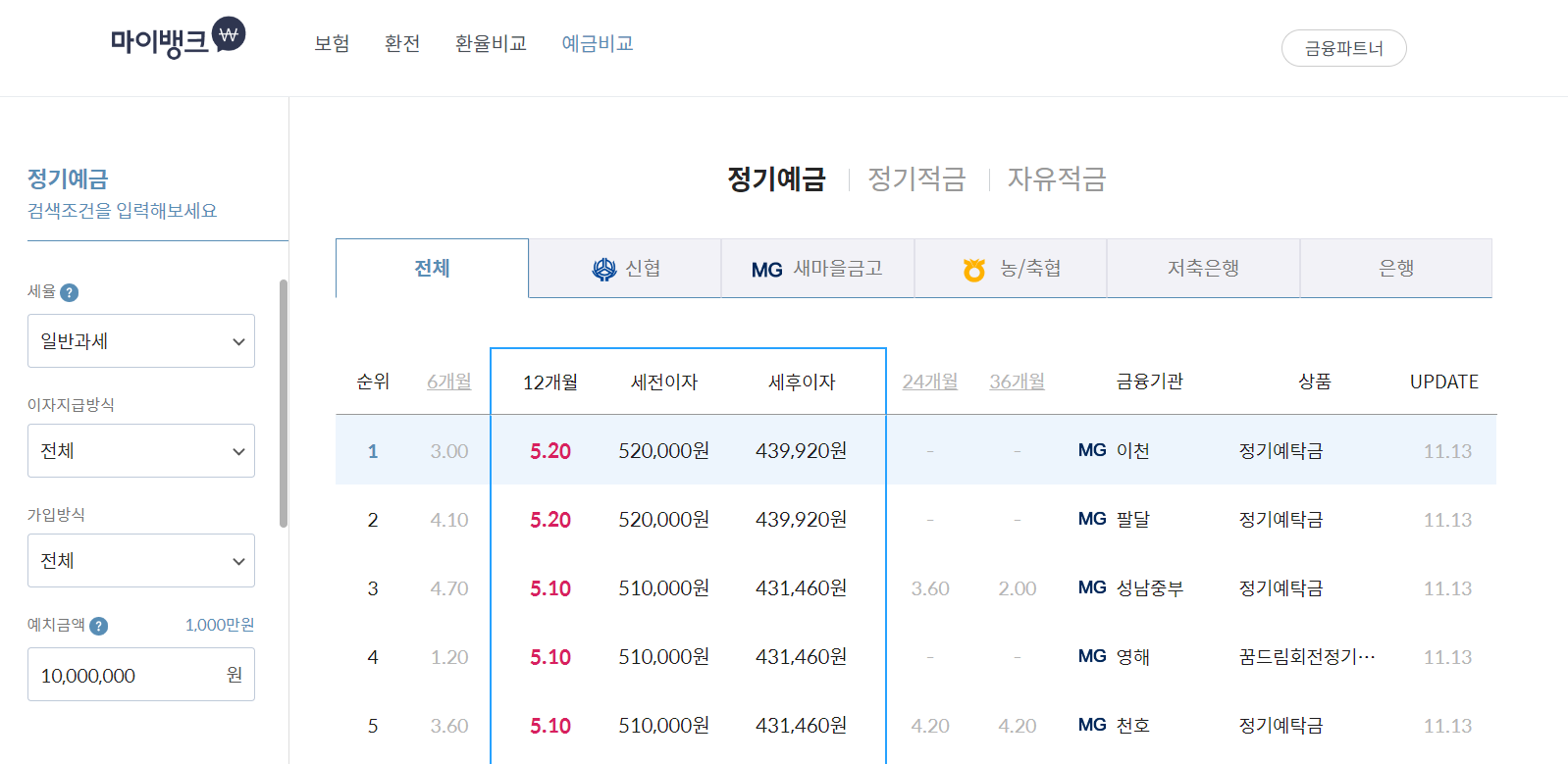Click MG logo in 팔달 row
Screen dimensions: 1568x764
1092,519
